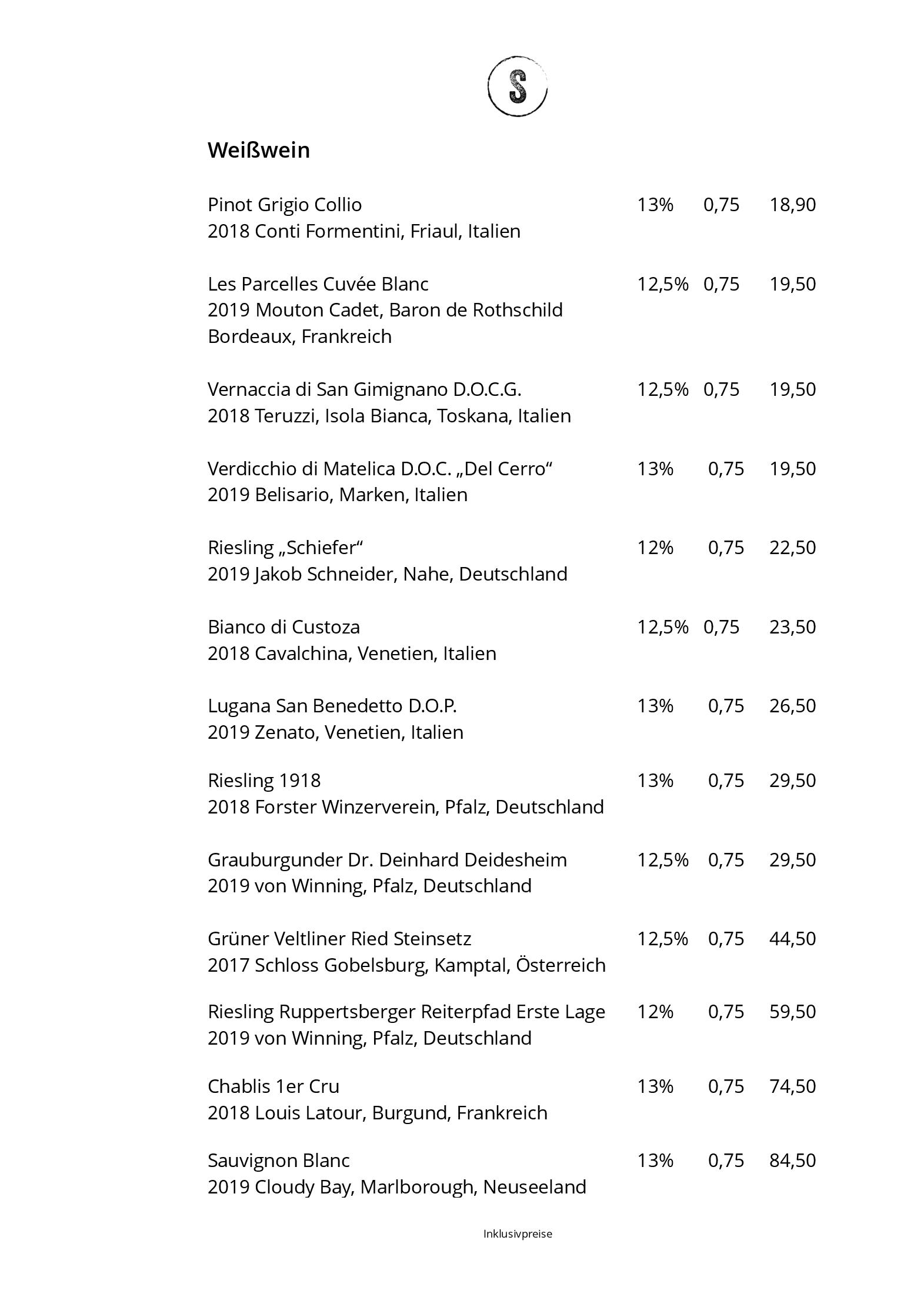This screenshot has width=924, height=1307.
Task: Select Les Parcelles Cuvée Blanc entry
Action: click(318, 284)
